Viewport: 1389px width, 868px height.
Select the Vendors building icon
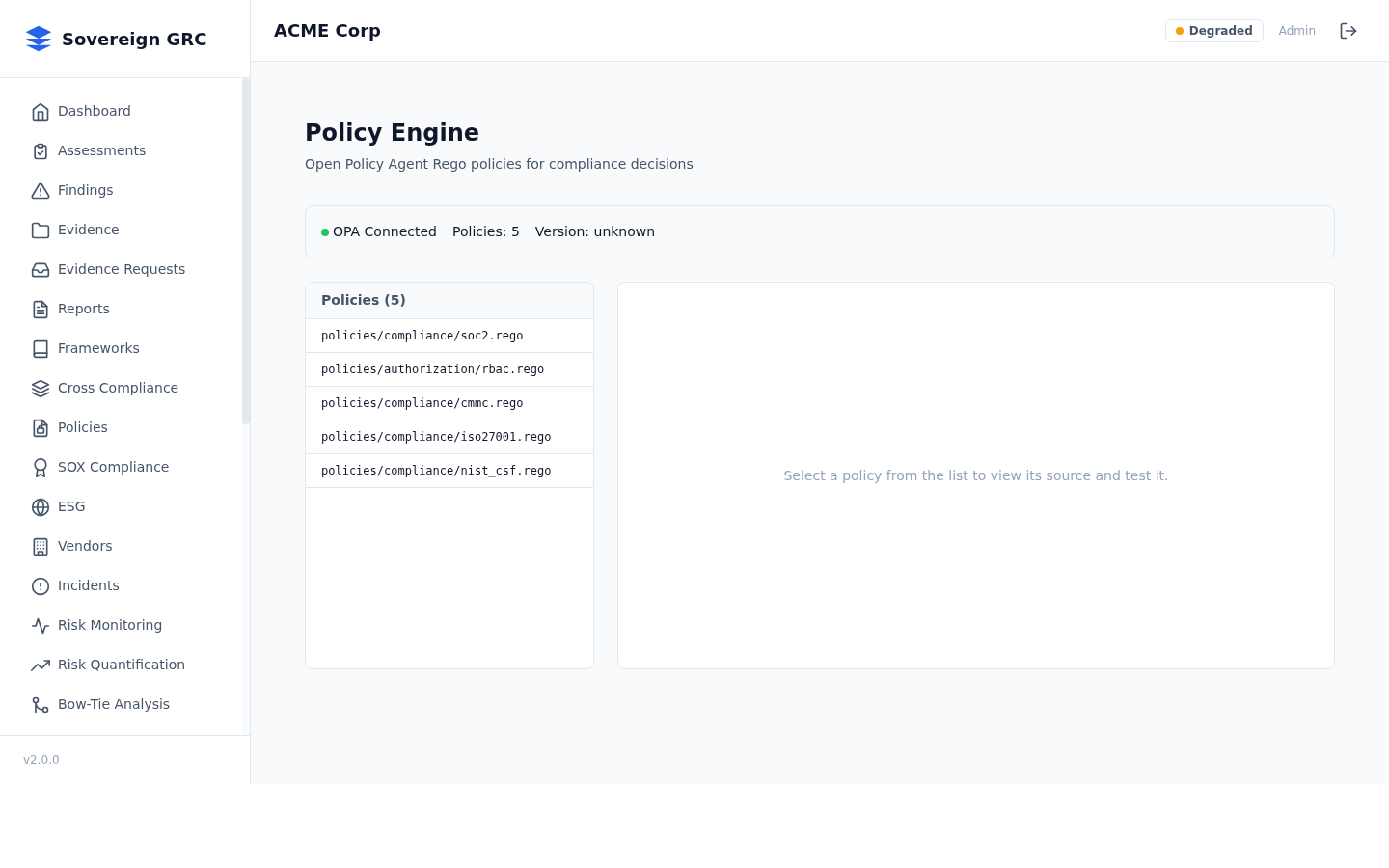[x=41, y=546]
